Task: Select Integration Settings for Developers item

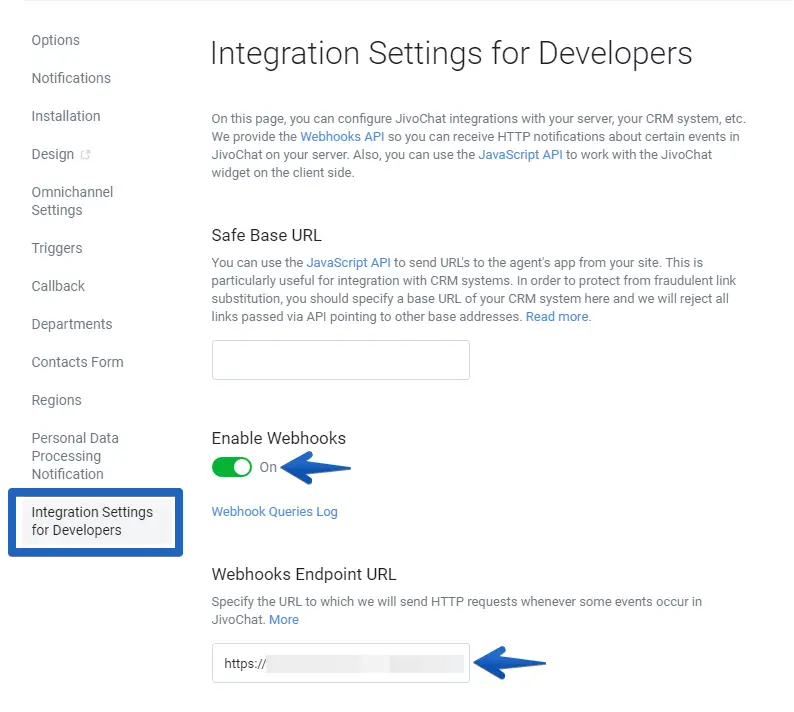Action: pyautogui.click(x=92, y=521)
